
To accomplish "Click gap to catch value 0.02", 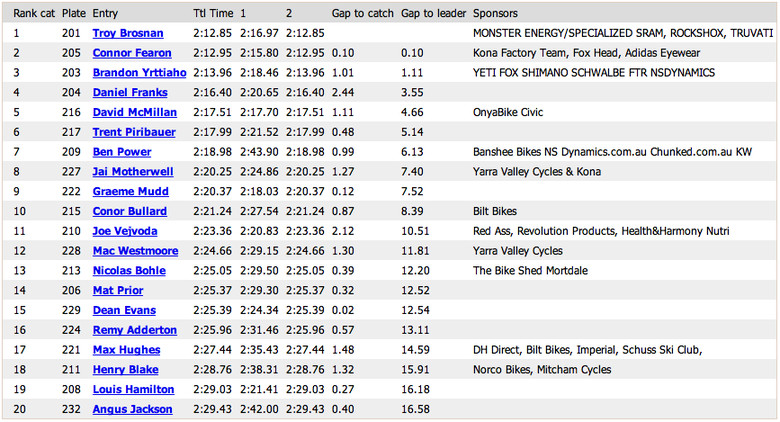I will pos(343,311).
